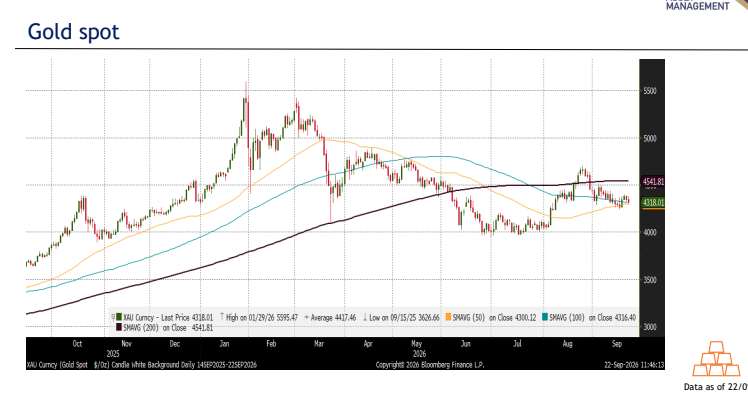748x396 pixels.
Task: Click the 'Average 4417.46' legend text
Action: click(333, 317)
